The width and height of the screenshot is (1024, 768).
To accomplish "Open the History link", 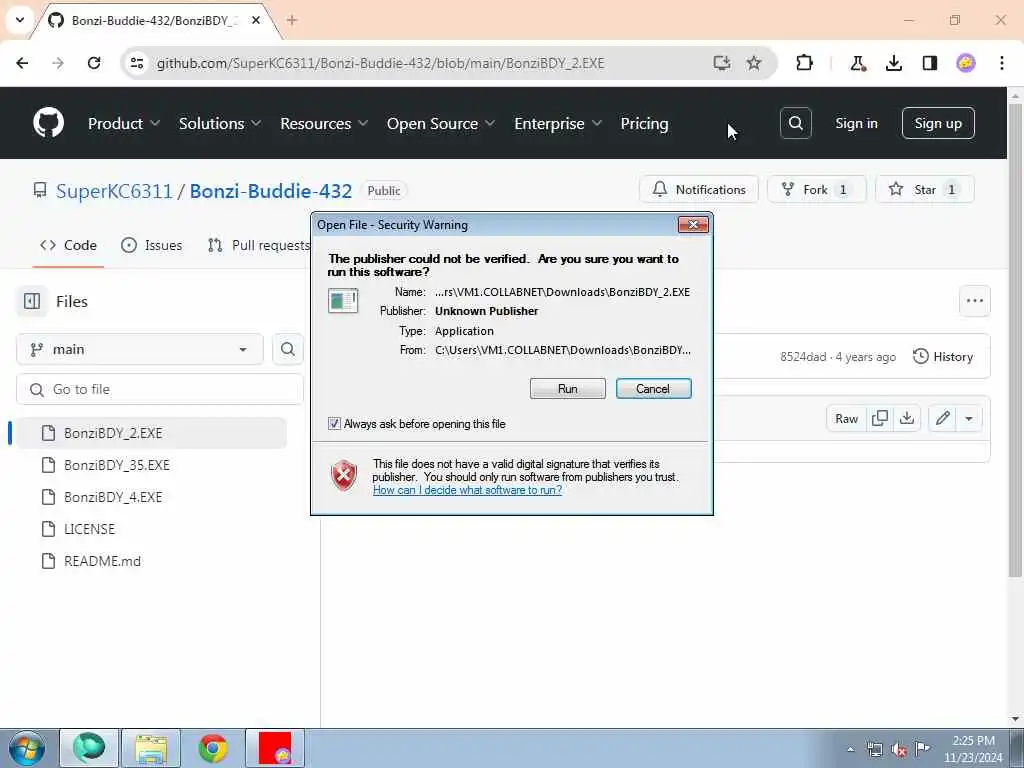I will coord(943,357).
